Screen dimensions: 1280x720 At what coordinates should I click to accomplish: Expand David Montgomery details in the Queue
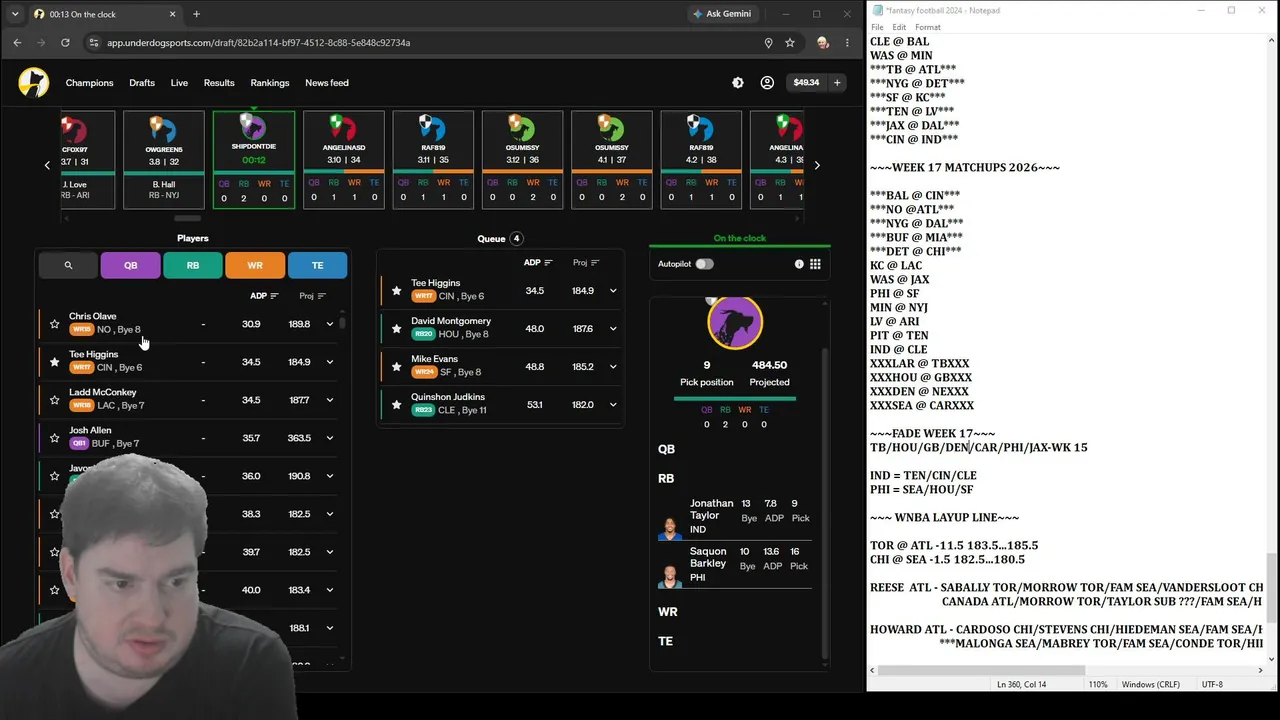point(613,329)
